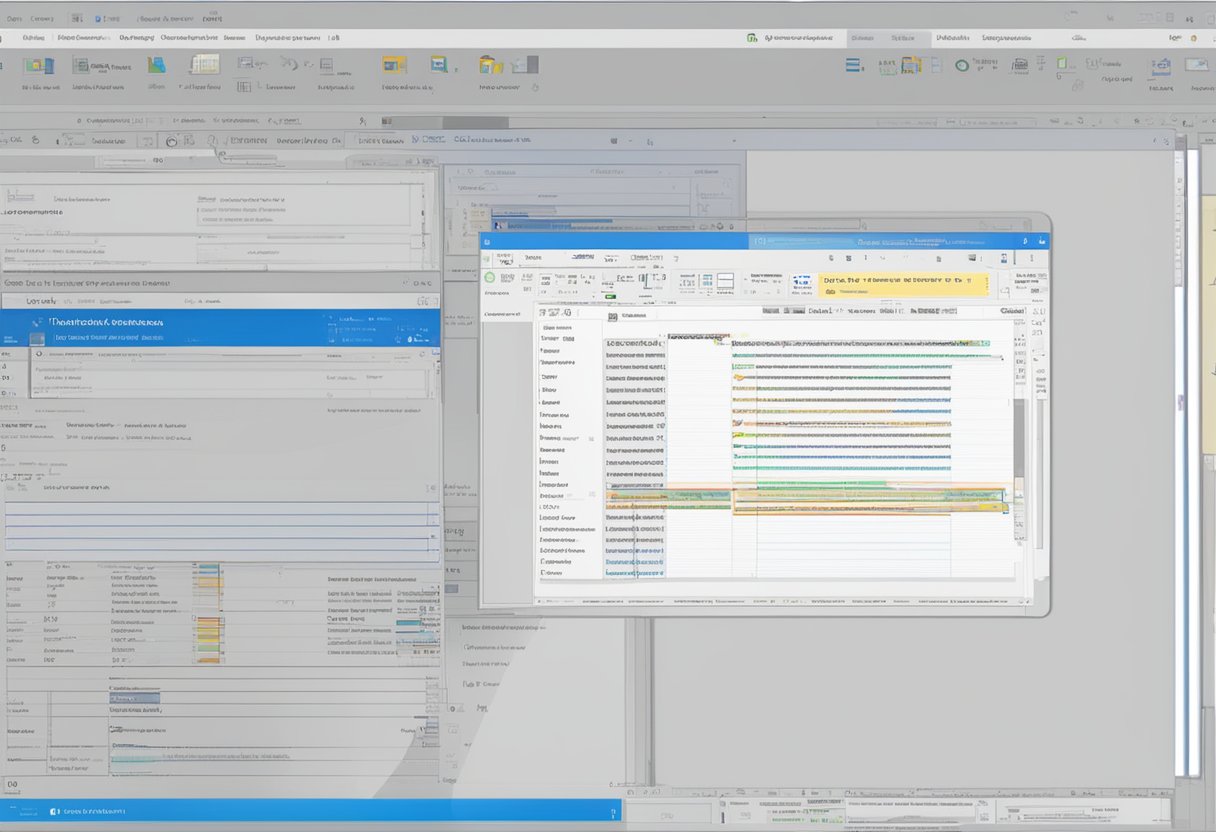Open the dropdown arrow under the ribbon folder group
Screen dimensions: 1216x832
(534, 87)
